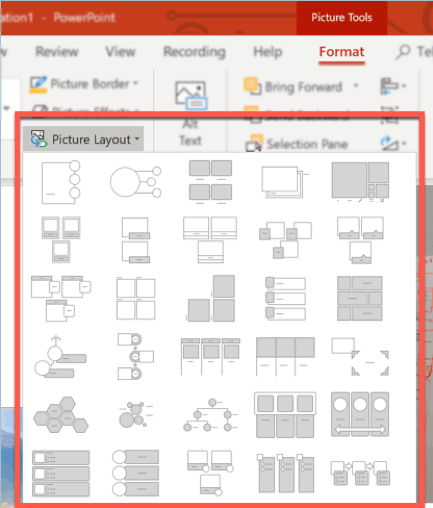
Task: Click the Bring Forward button
Action: 293,86
